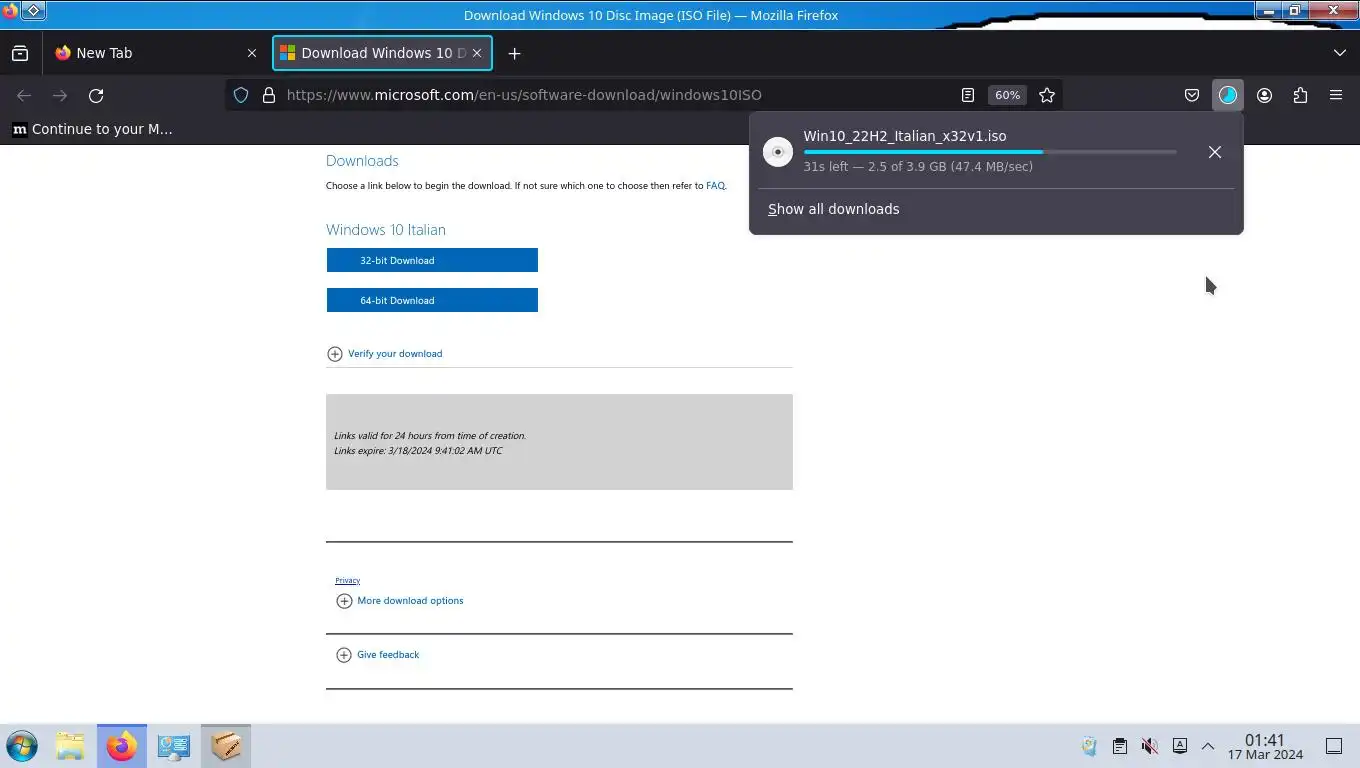
Task: Expand the list all tabs chevron
Action: (1340, 53)
